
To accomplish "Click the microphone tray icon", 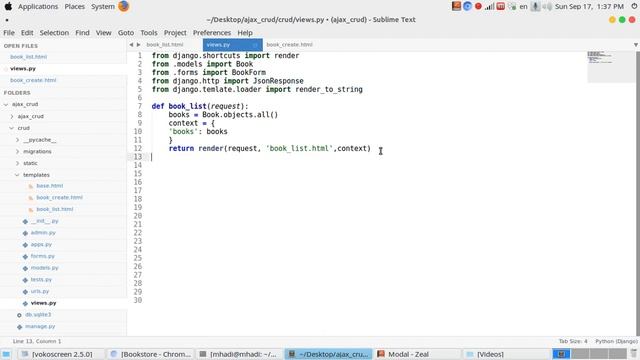I will click(x=535, y=7).
